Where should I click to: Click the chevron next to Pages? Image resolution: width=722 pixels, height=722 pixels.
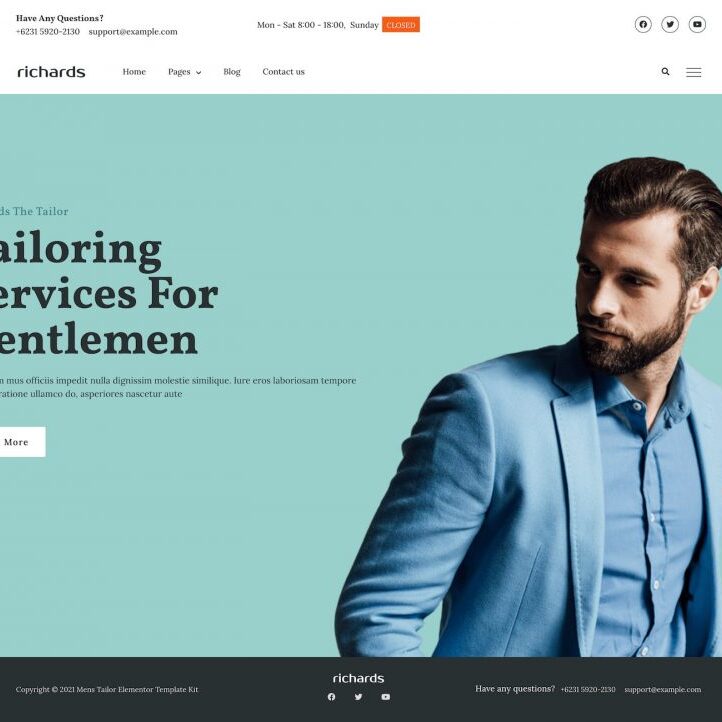click(x=198, y=73)
